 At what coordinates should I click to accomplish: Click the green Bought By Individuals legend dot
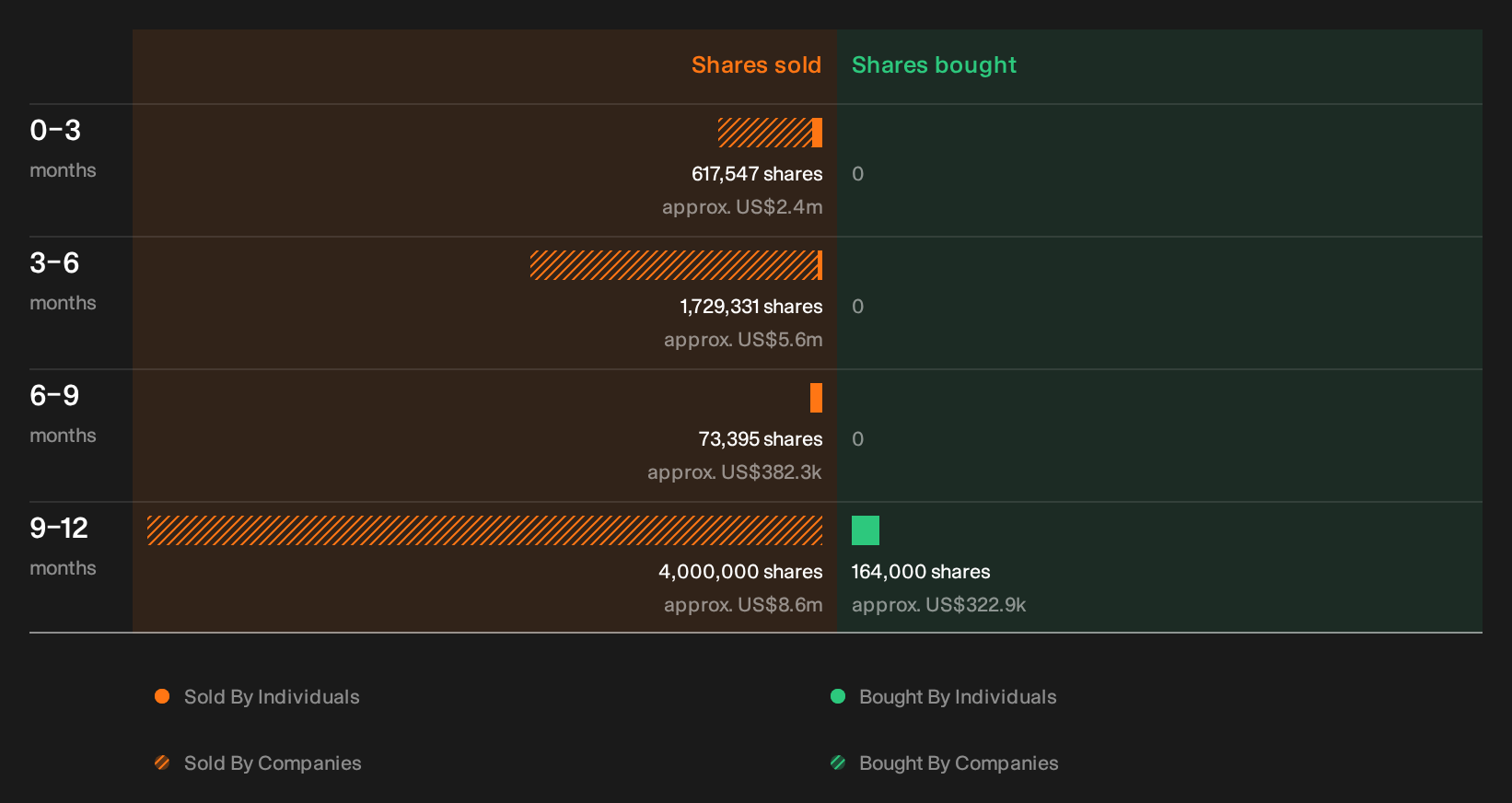click(x=838, y=696)
